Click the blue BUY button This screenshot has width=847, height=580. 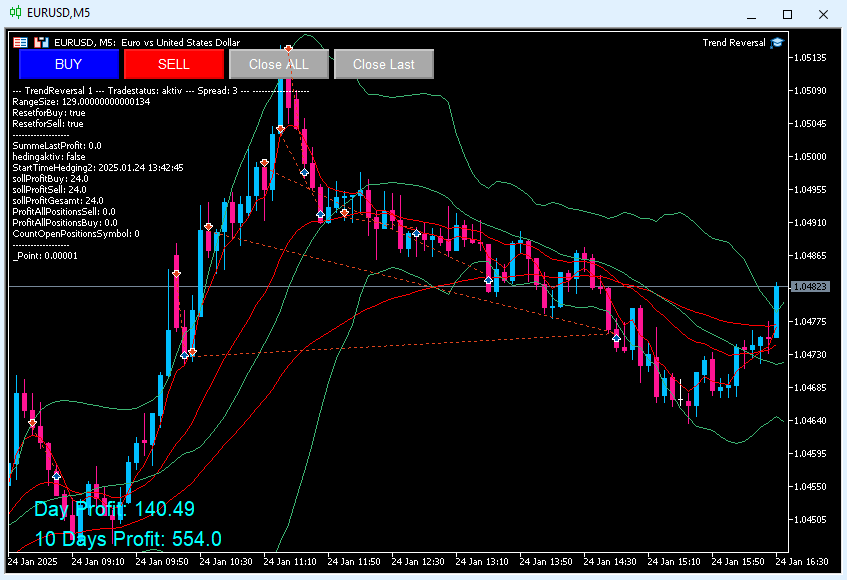69,64
